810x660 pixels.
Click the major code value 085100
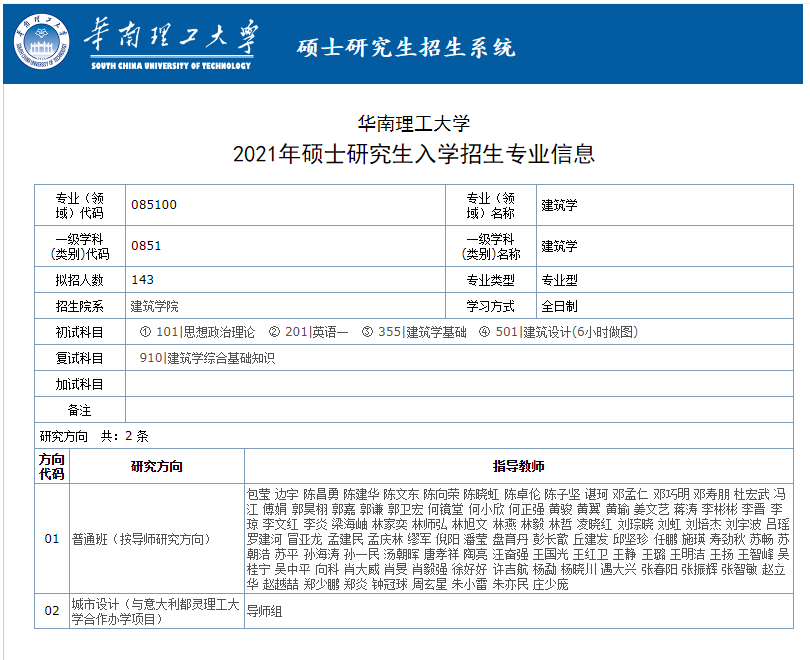[x=154, y=205]
